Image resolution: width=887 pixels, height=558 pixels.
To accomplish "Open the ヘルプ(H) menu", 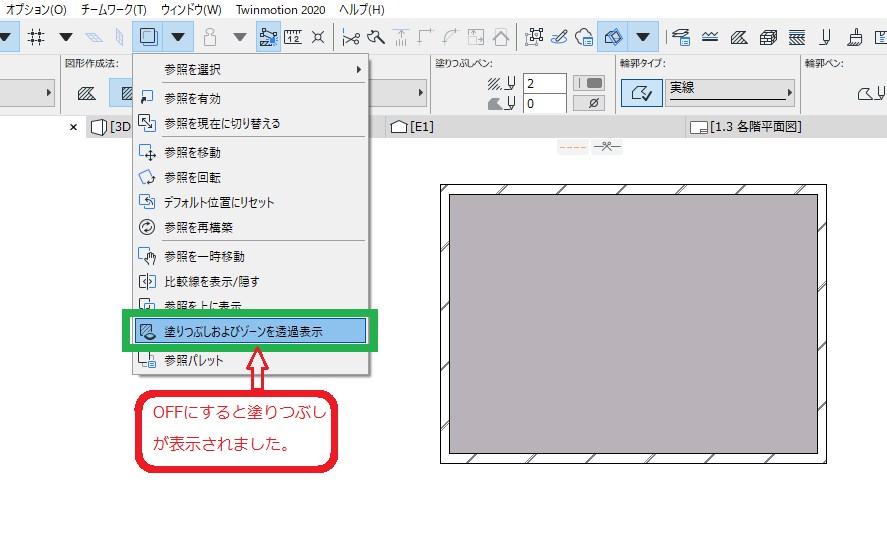I will pyautogui.click(x=362, y=10).
